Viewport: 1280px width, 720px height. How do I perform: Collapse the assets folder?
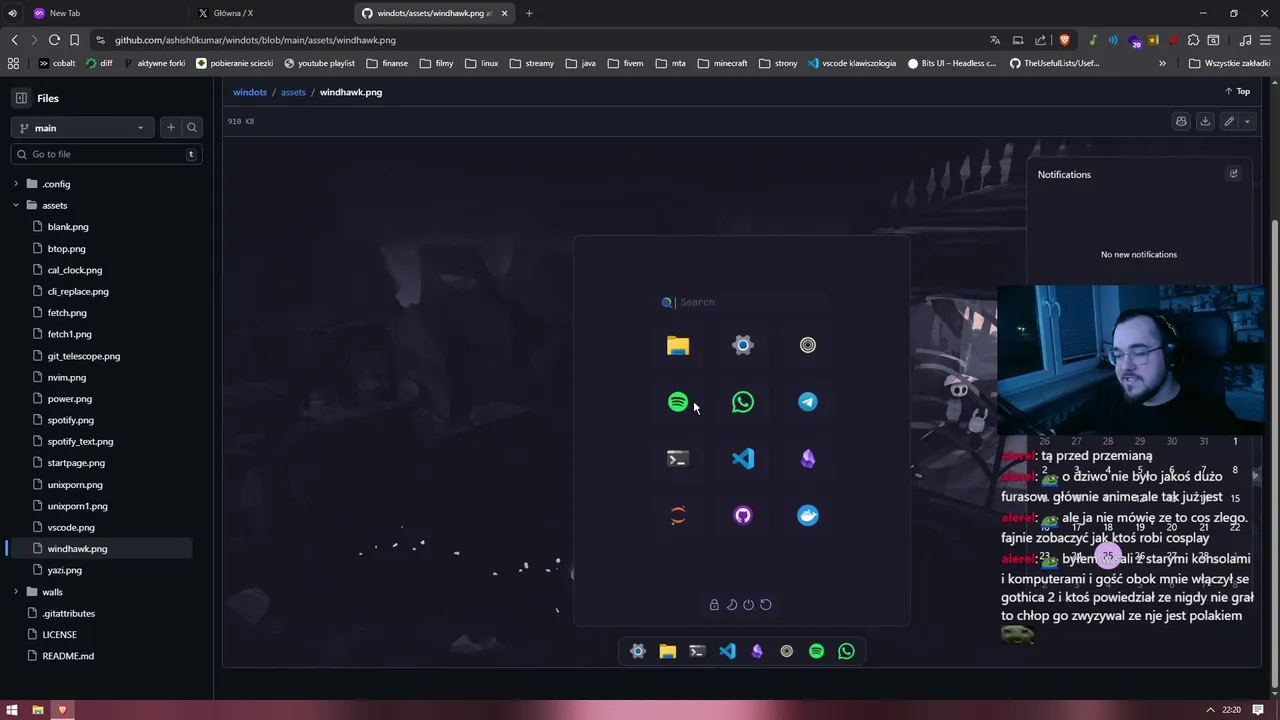pyautogui.click(x=16, y=205)
